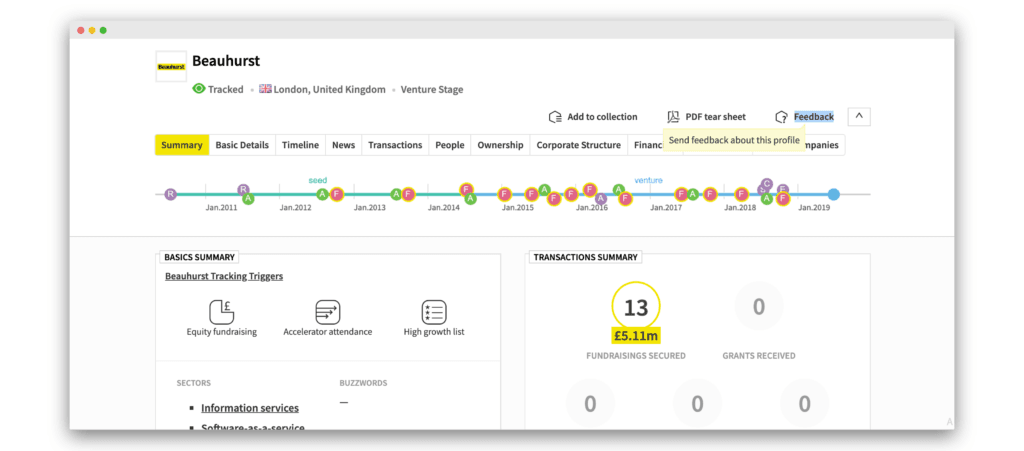Open the Beauhurst Tracking Triggers link

click(x=224, y=276)
